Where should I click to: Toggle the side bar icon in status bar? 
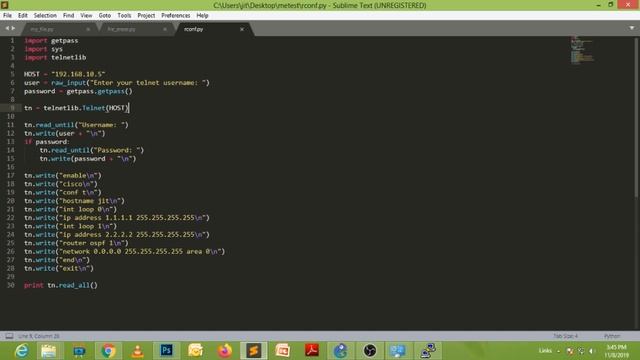pos(9,336)
